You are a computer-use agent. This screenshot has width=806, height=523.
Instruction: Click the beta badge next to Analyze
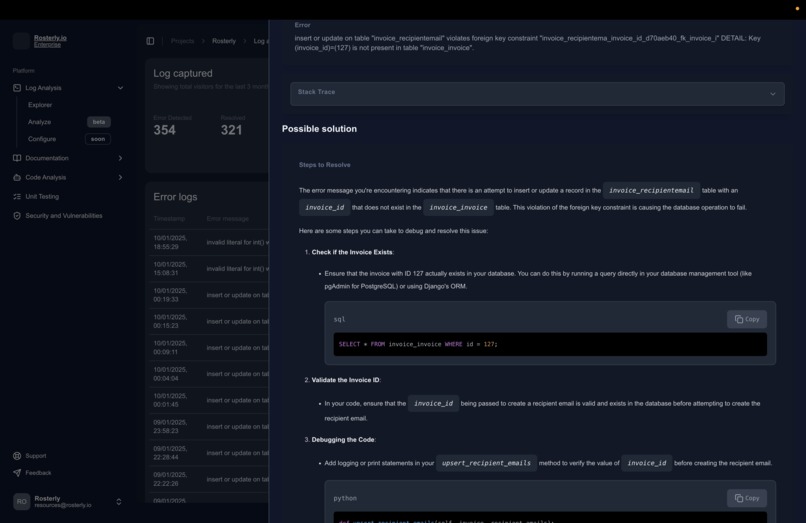click(x=99, y=122)
